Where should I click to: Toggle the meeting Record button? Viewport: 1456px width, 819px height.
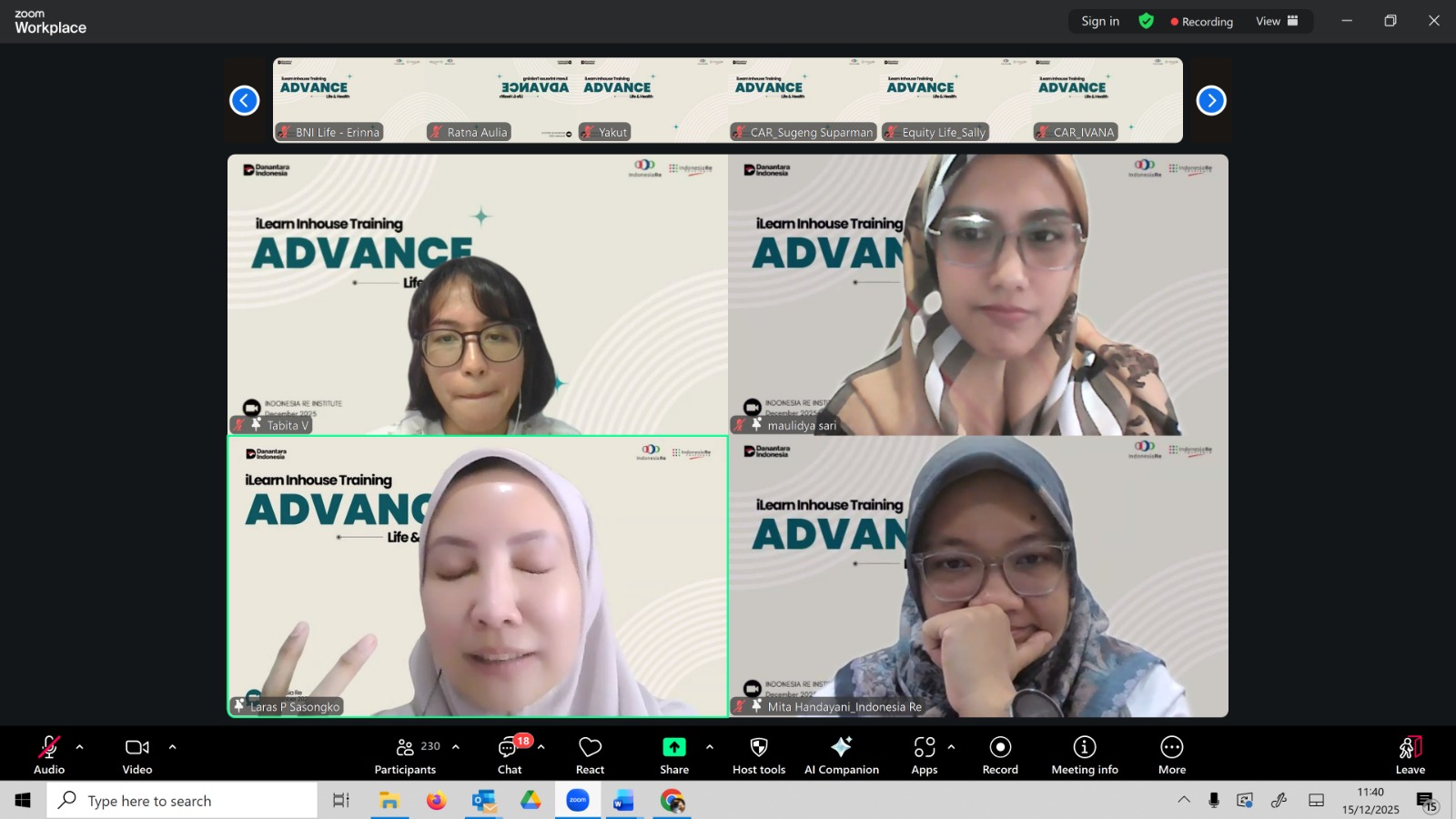(x=1000, y=755)
